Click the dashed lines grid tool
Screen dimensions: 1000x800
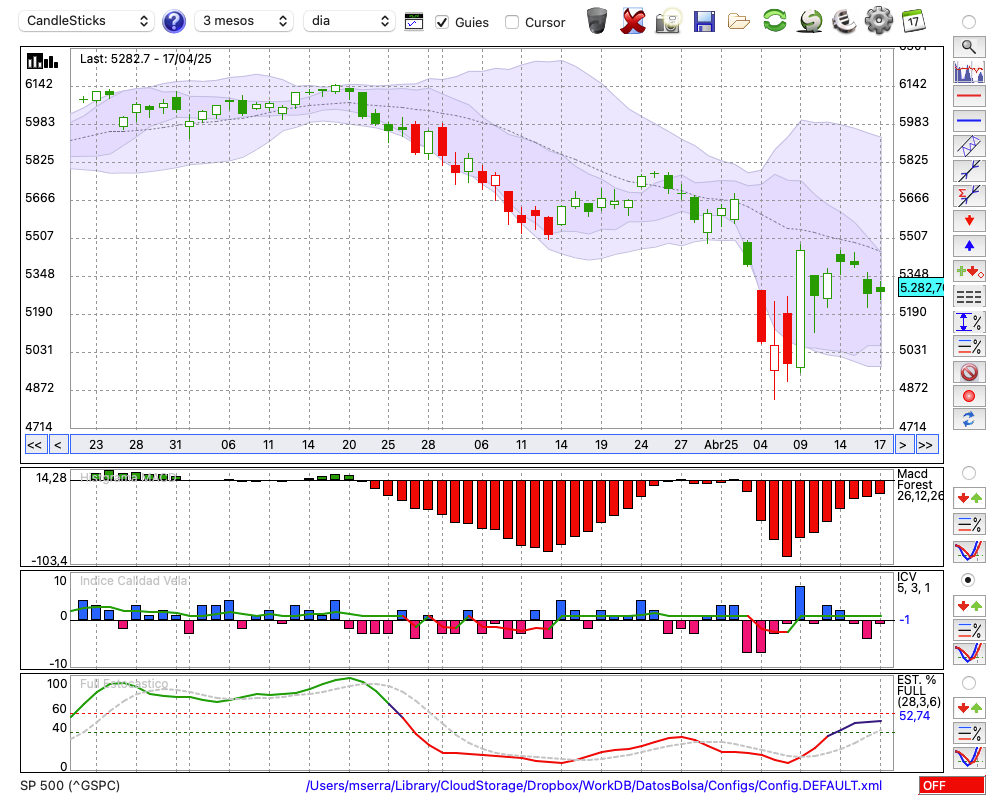point(969,297)
